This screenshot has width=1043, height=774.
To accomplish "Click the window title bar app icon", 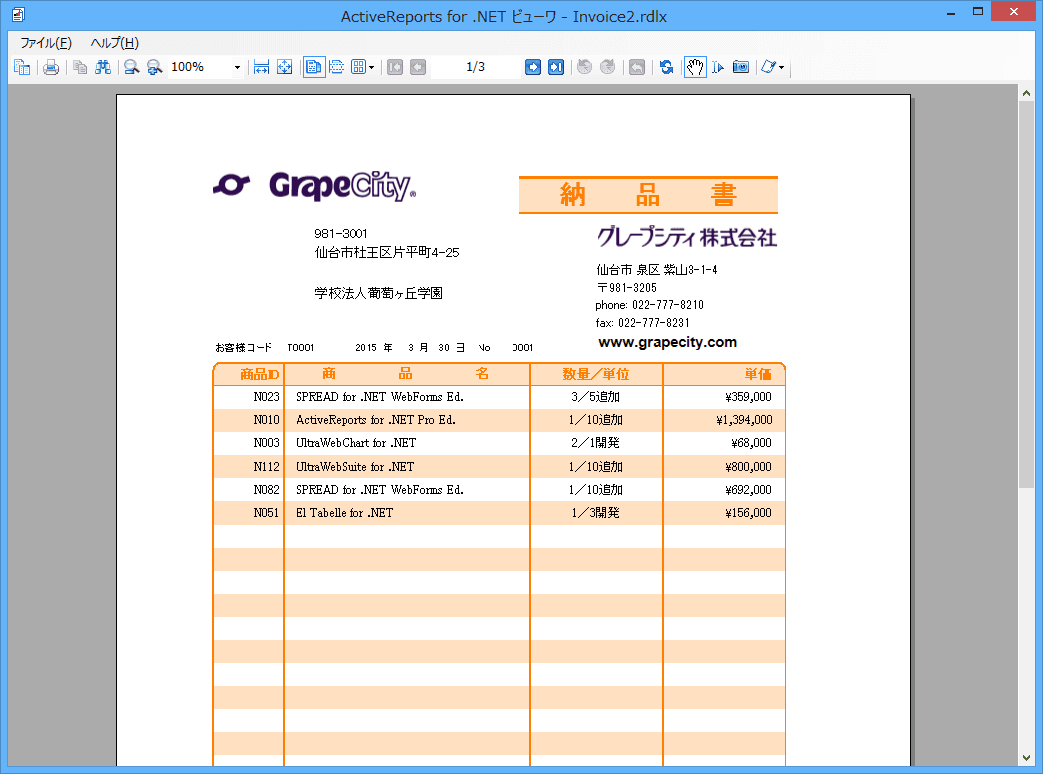I will [19, 14].
